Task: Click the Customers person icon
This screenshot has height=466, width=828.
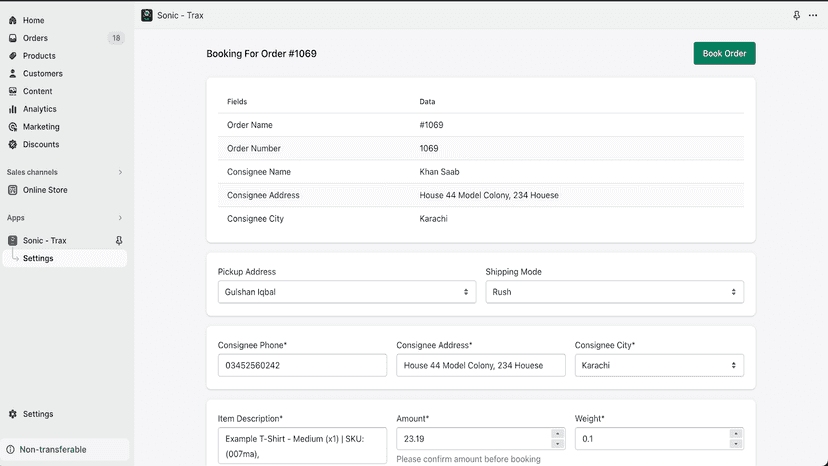Action: [x=13, y=73]
